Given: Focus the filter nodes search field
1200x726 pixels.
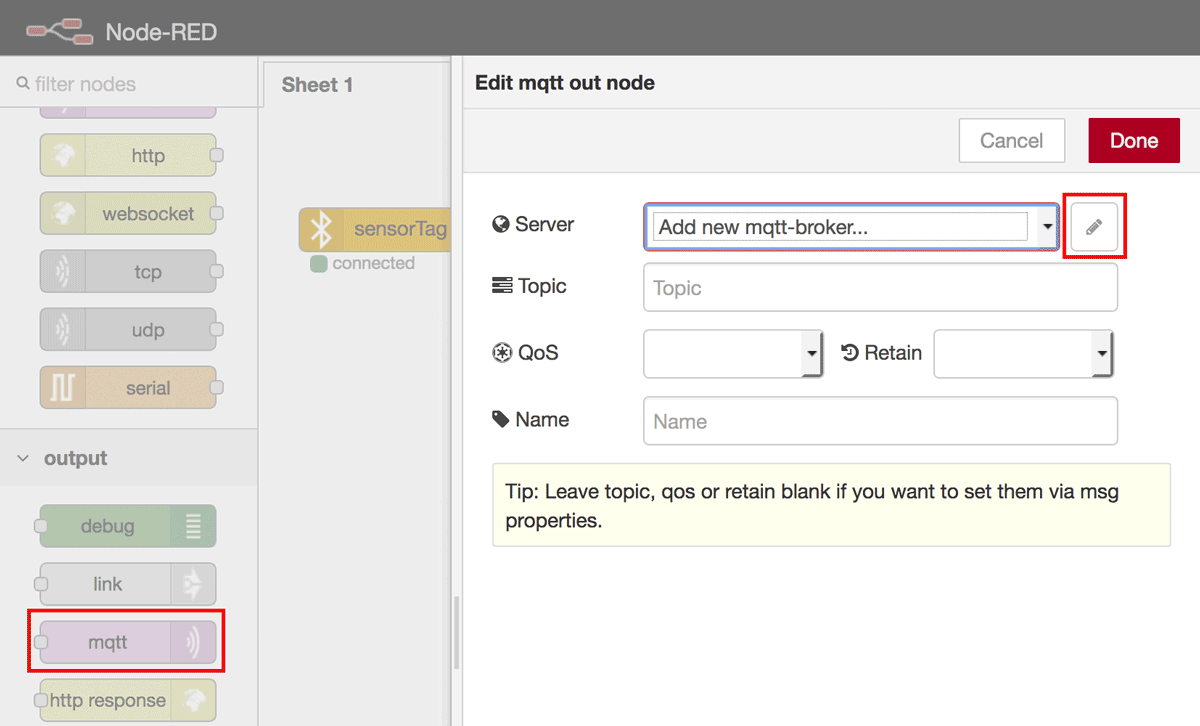Looking at the screenshot, I should [x=130, y=84].
